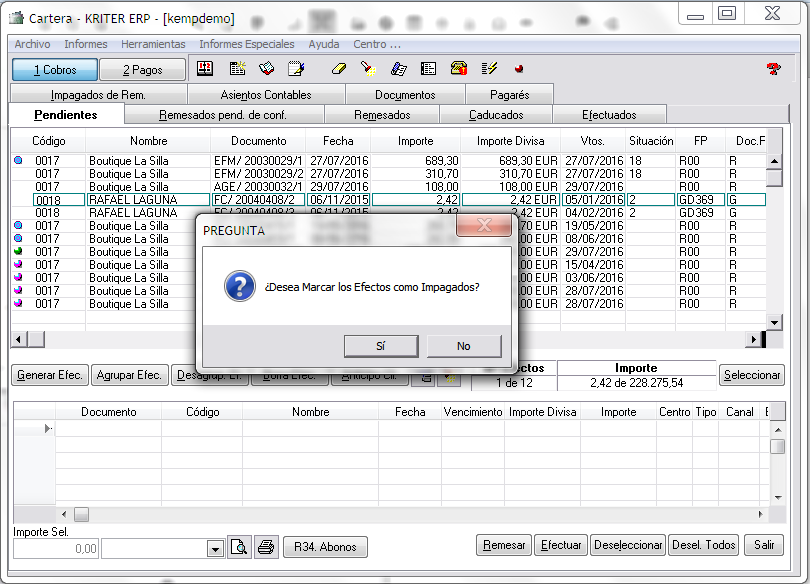Switch to the Remesados tab
This screenshot has width=810, height=584.
coord(382,115)
